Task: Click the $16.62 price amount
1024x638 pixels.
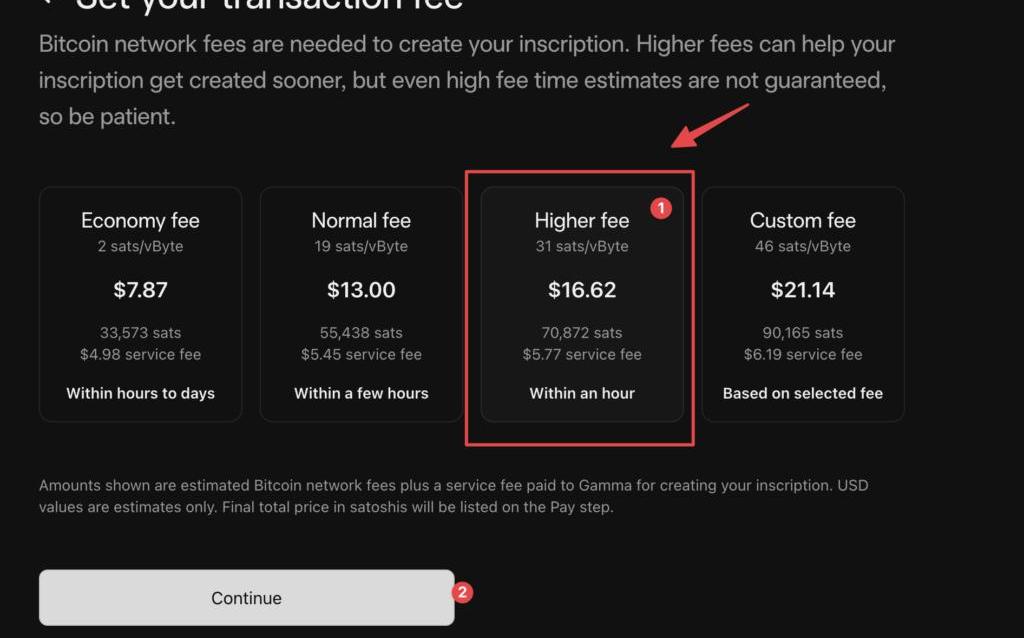Action: (582, 290)
